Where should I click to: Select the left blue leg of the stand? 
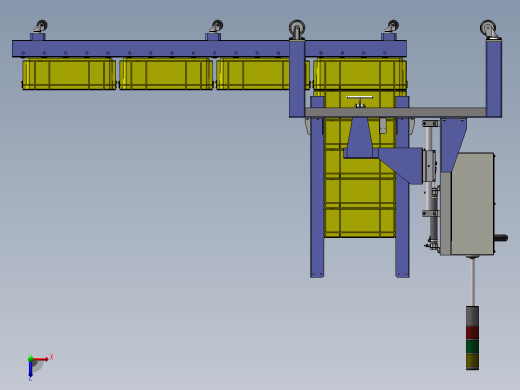(317, 187)
